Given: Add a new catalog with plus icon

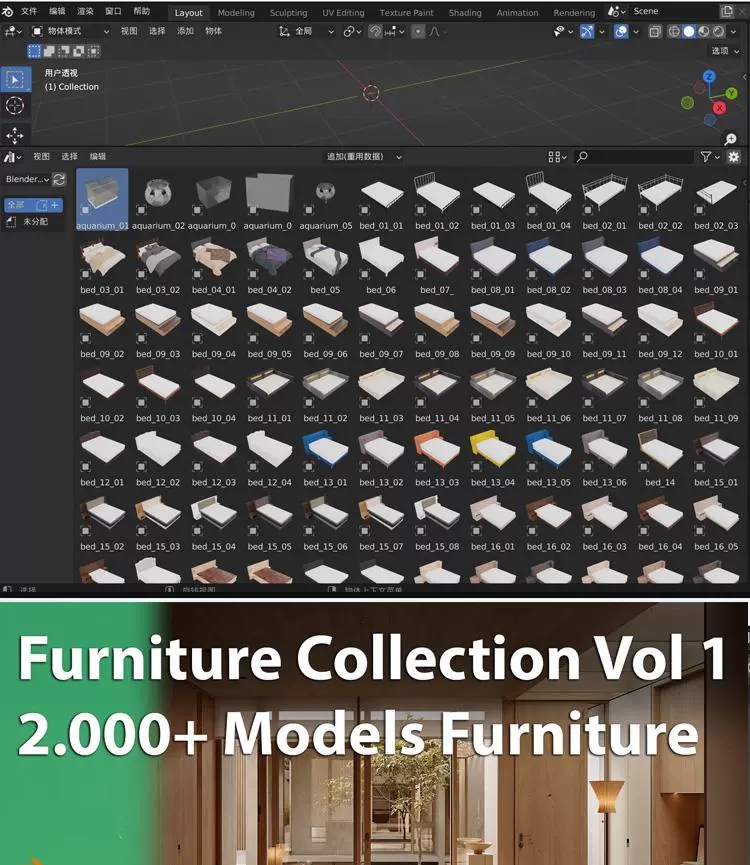Looking at the screenshot, I should click(55, 205).
